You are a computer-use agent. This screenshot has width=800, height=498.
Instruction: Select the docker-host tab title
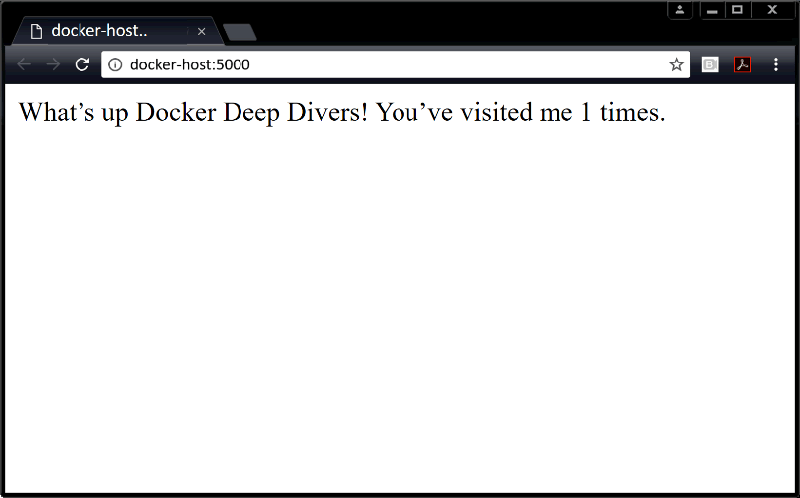click(100, 32)
